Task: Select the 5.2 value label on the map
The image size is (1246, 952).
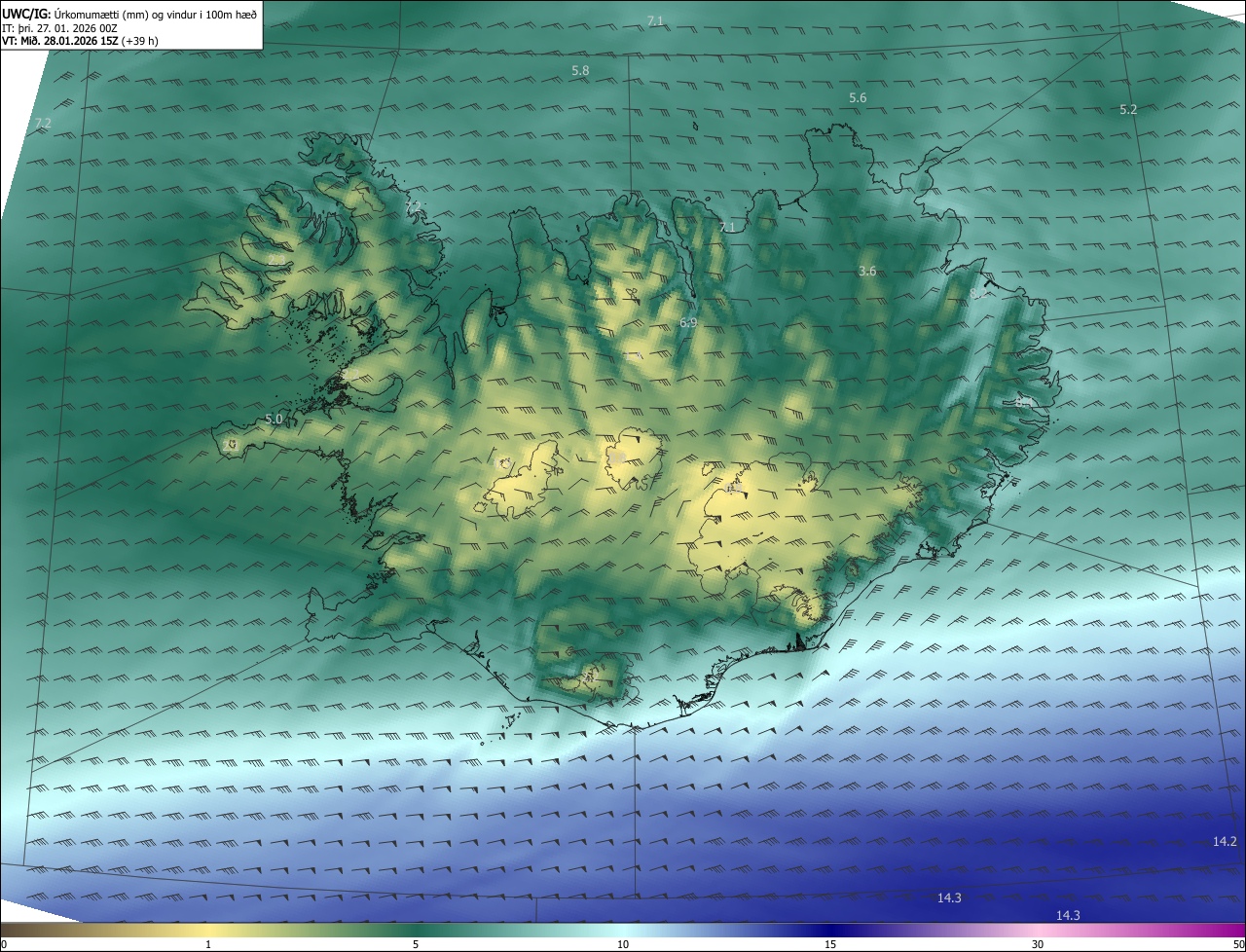Action: click(x=1128, y=110)
